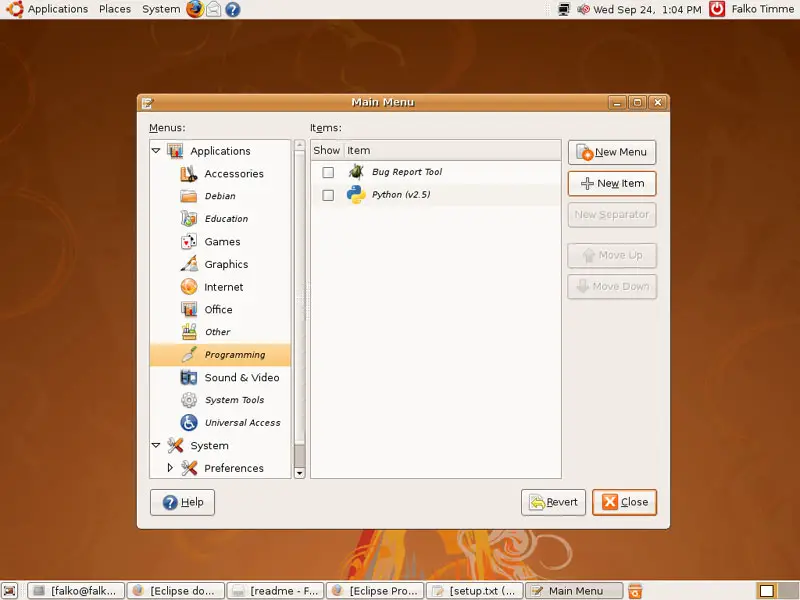Select the Graphics menu label

[226, 264]
